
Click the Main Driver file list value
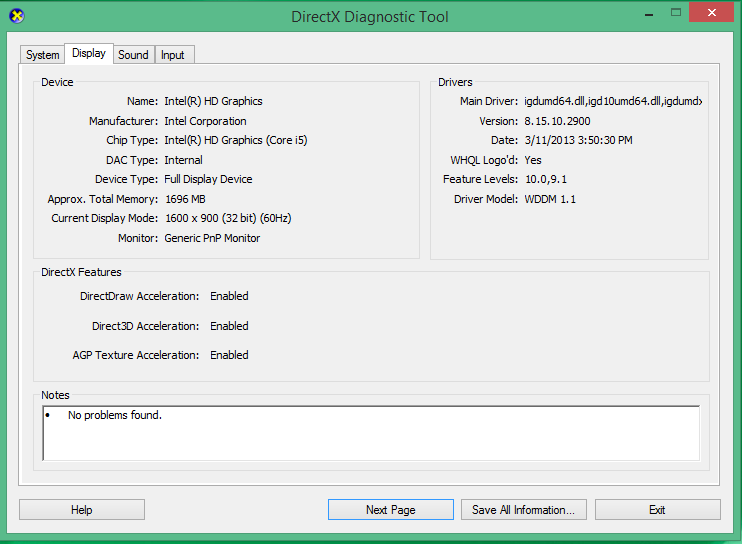point(613,101)
